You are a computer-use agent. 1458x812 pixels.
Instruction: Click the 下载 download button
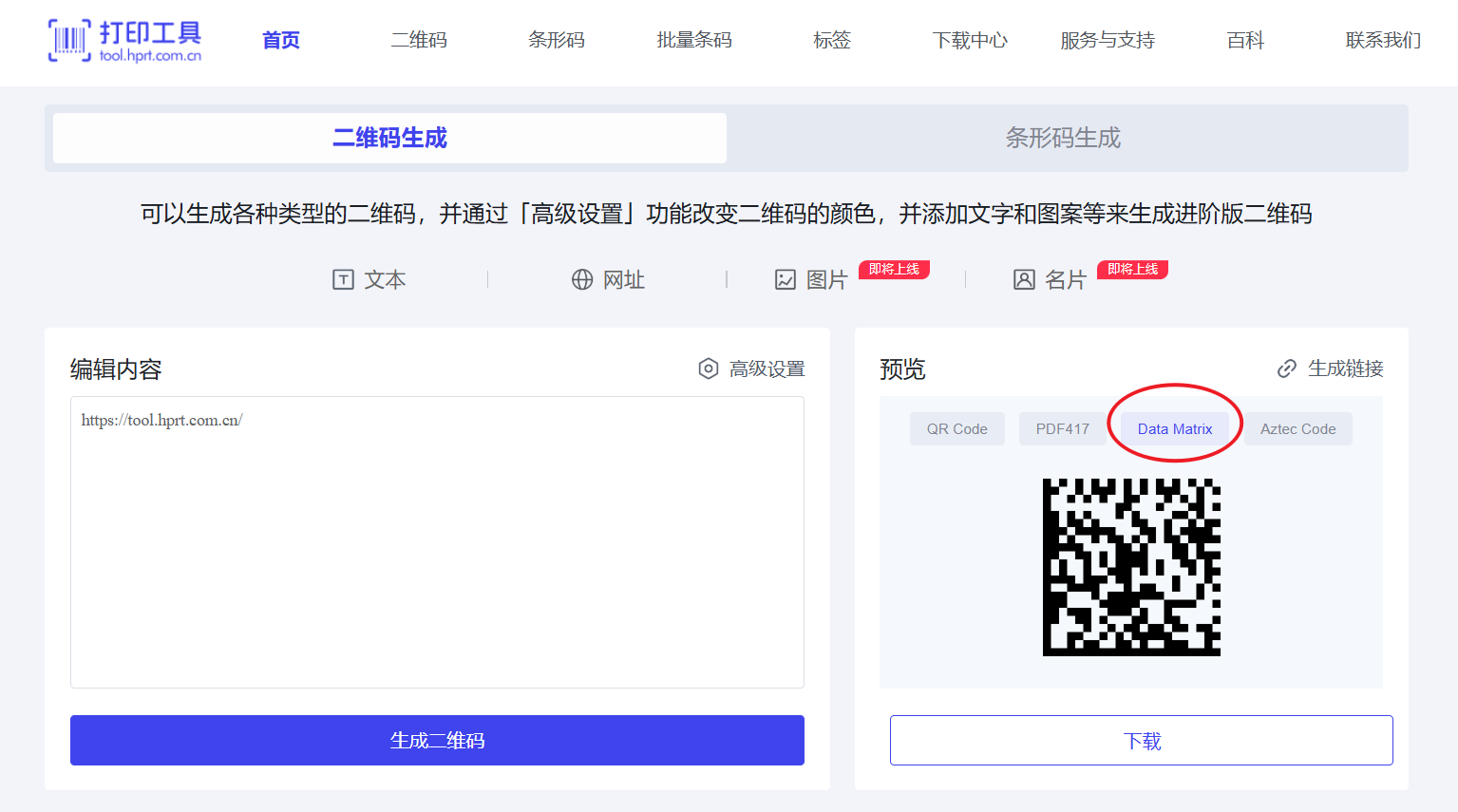(x=1142, y=740)
